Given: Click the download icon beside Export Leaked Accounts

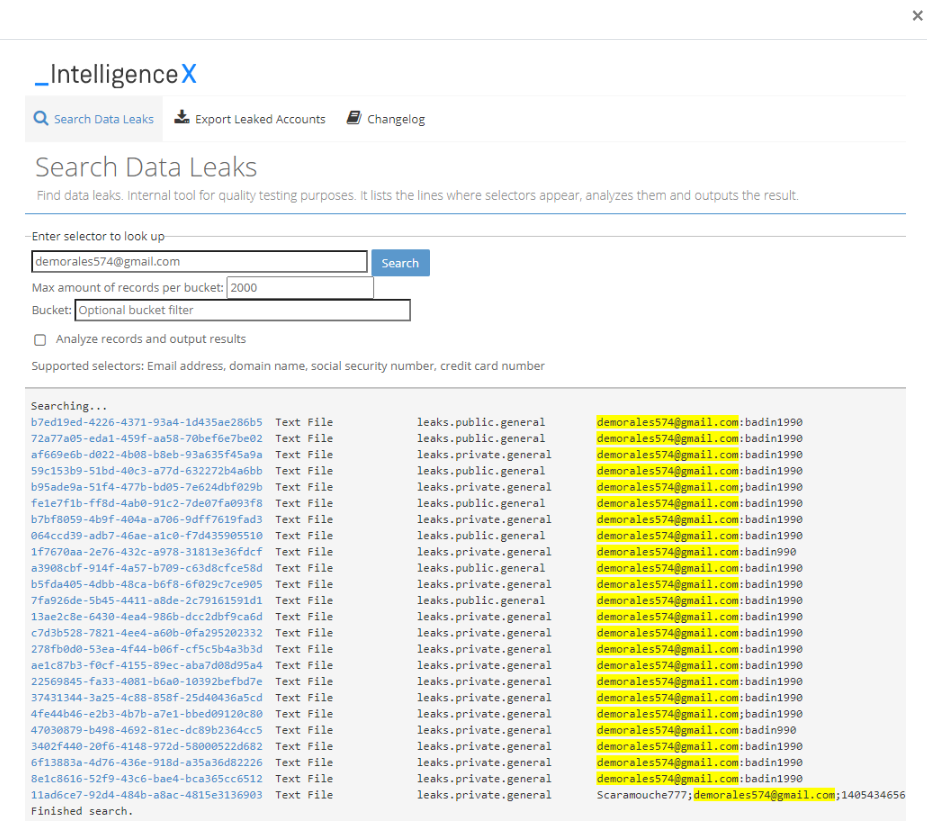Looking at the screenshot, I should (182, 118).
